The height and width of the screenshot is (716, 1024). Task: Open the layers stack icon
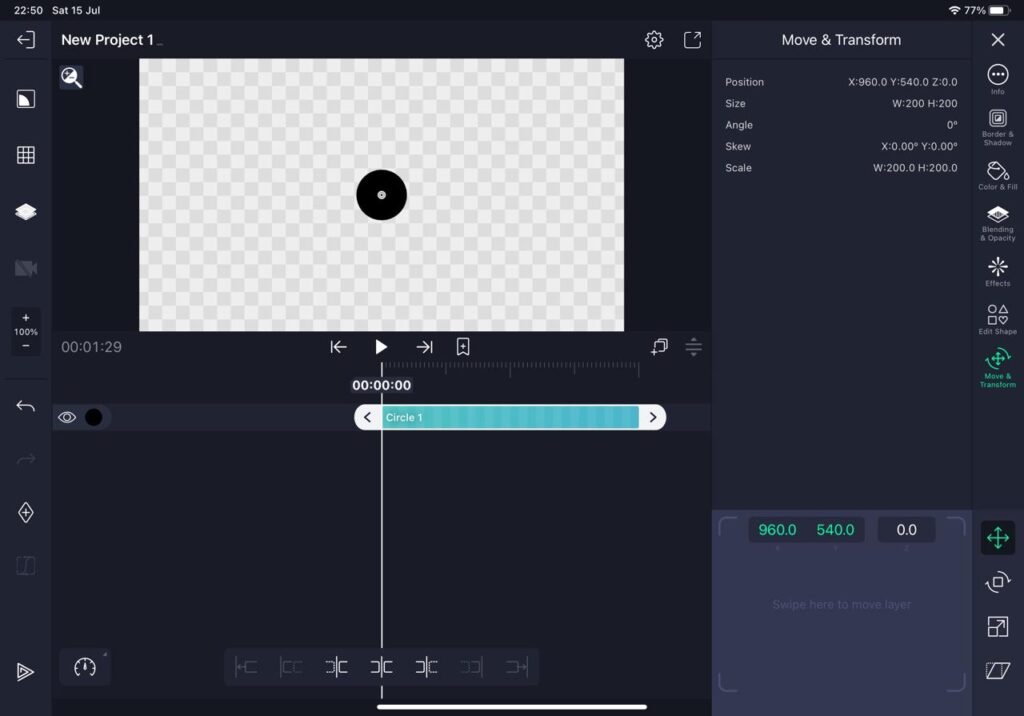click(25, 212)
